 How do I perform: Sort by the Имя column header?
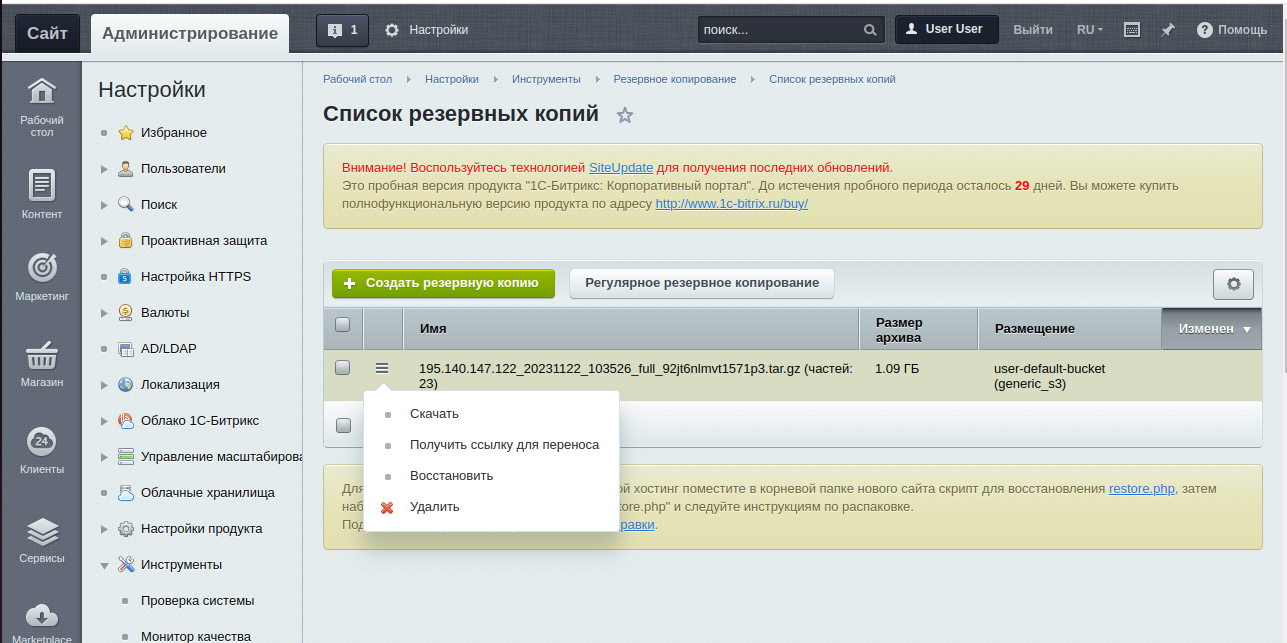pos(631,328)
